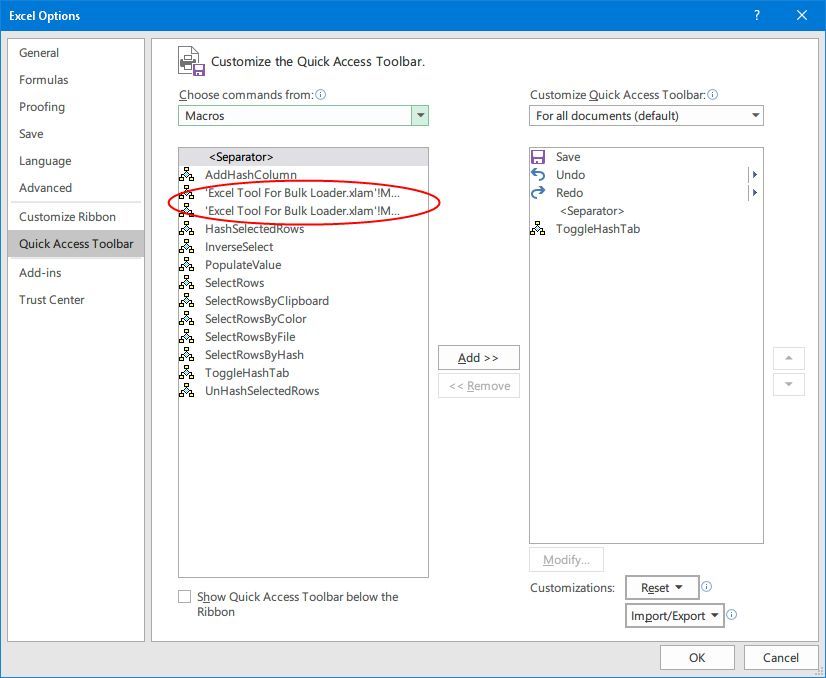Screen dimensions: 826x678
Task: Click info icon beside Choose commands from
Action: pyautogui.click(x=320, y=95)
